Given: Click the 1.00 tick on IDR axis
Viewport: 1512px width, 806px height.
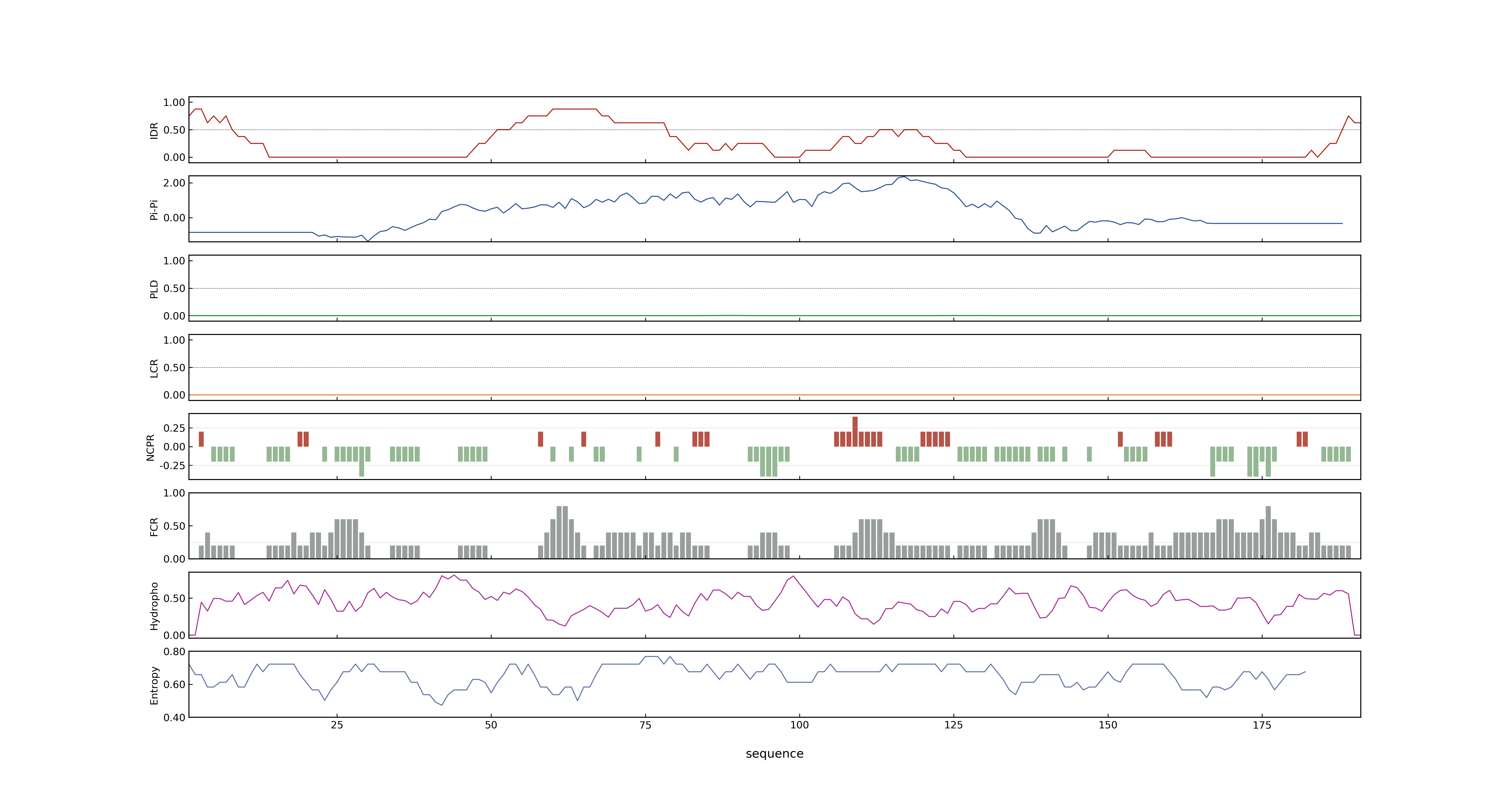Looking at the screenshot, I should (174, 103).
